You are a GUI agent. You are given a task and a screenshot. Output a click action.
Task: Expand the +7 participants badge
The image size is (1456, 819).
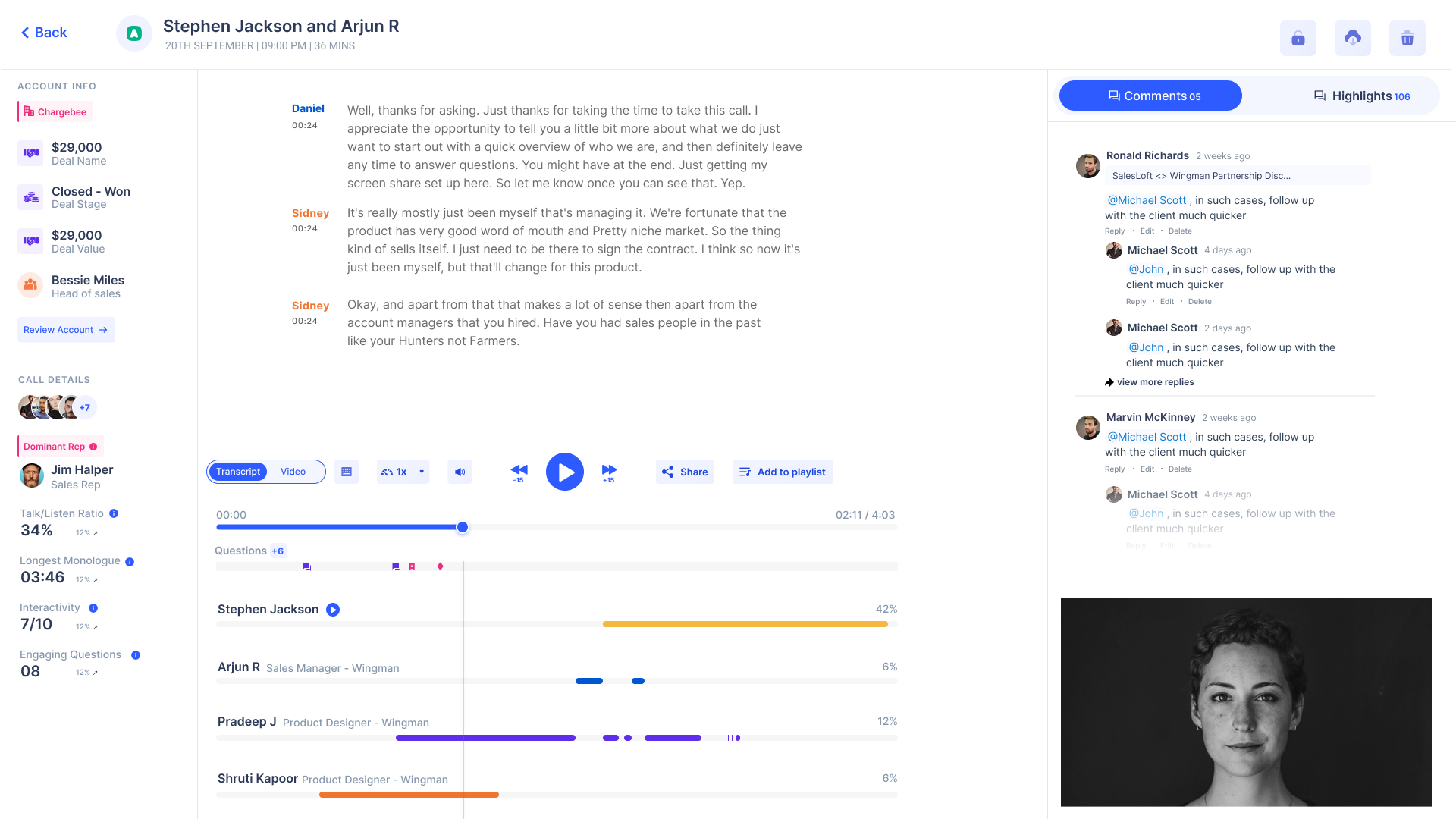click(85, 408)
